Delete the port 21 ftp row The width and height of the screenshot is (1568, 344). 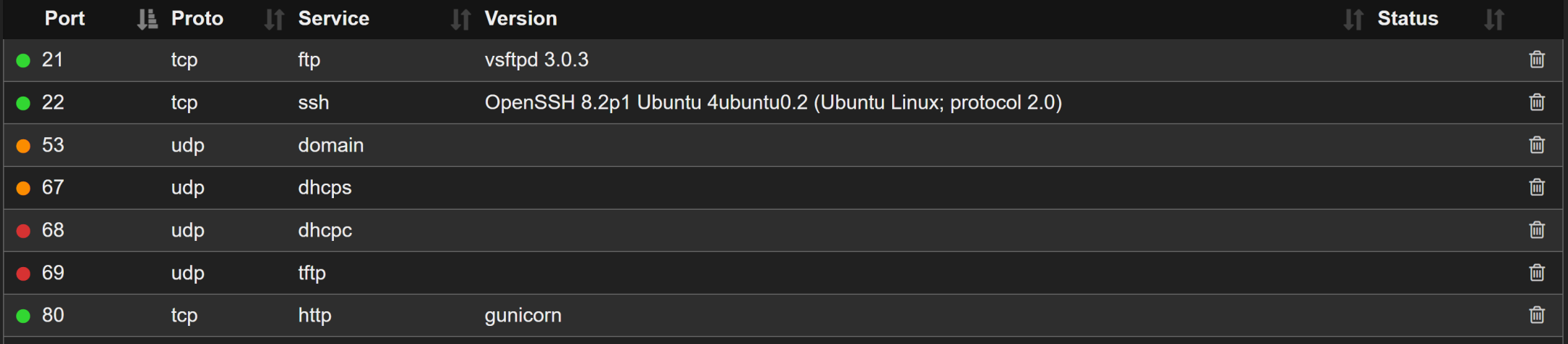pos(1537,60)
